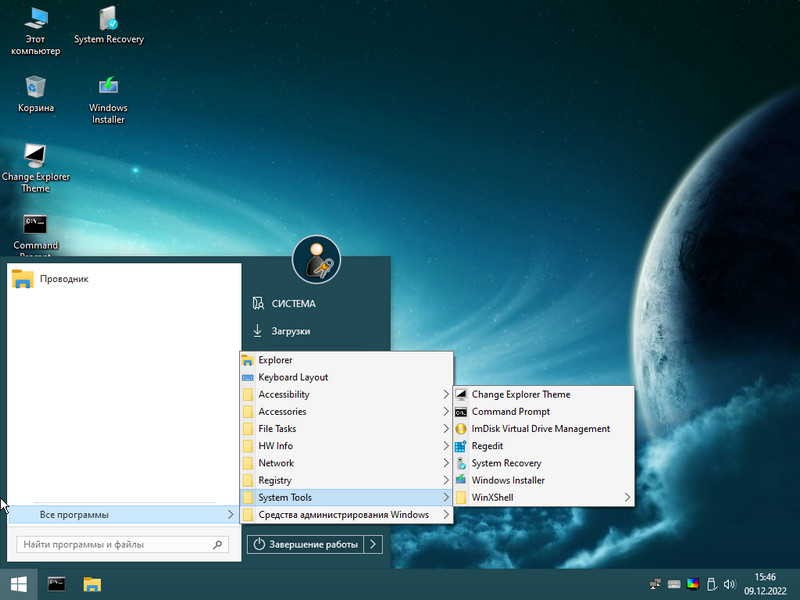Expand the HW Info folder submenu

point(346,446)
